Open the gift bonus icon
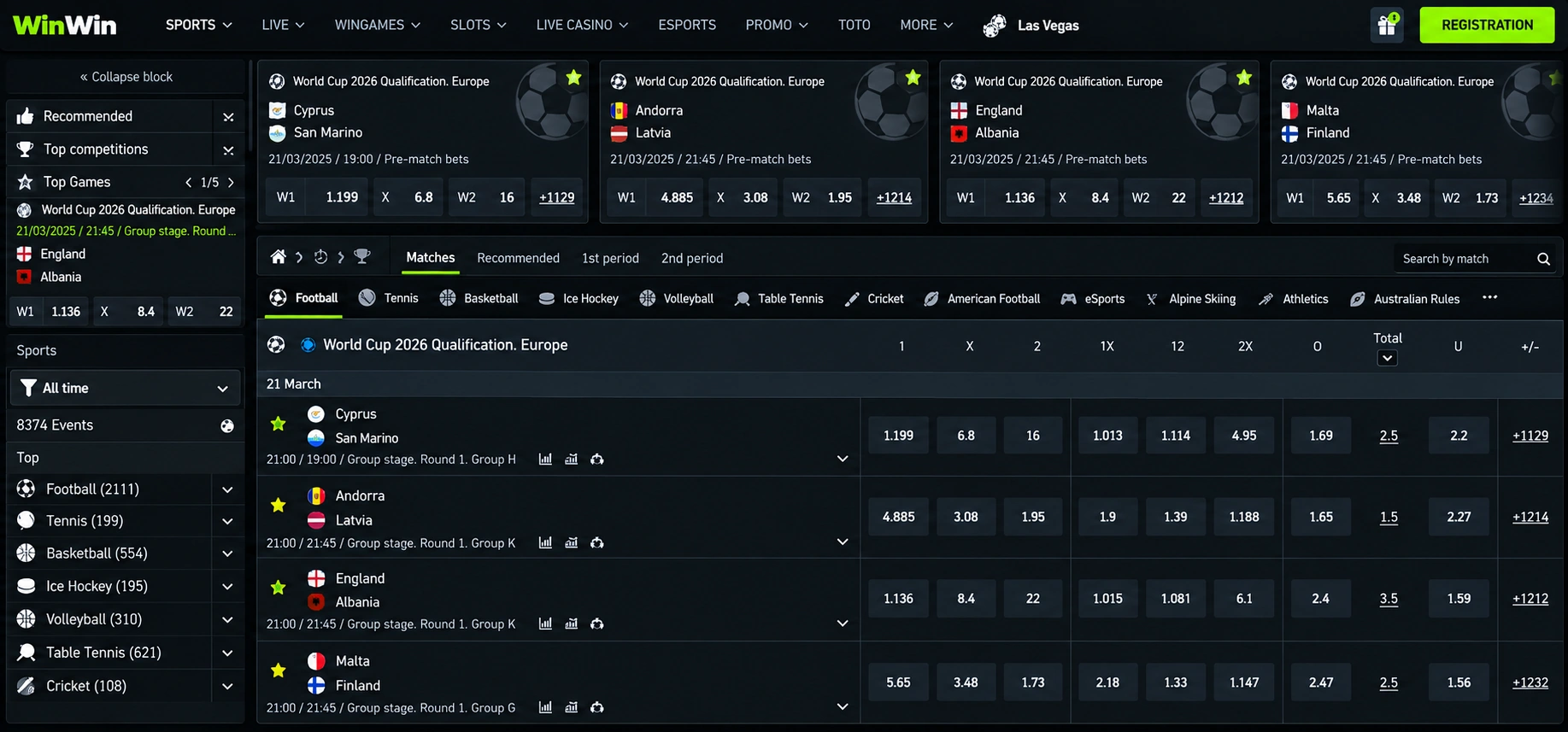Viewport: 1568px width, 732px height. [x=1387, y=25]
